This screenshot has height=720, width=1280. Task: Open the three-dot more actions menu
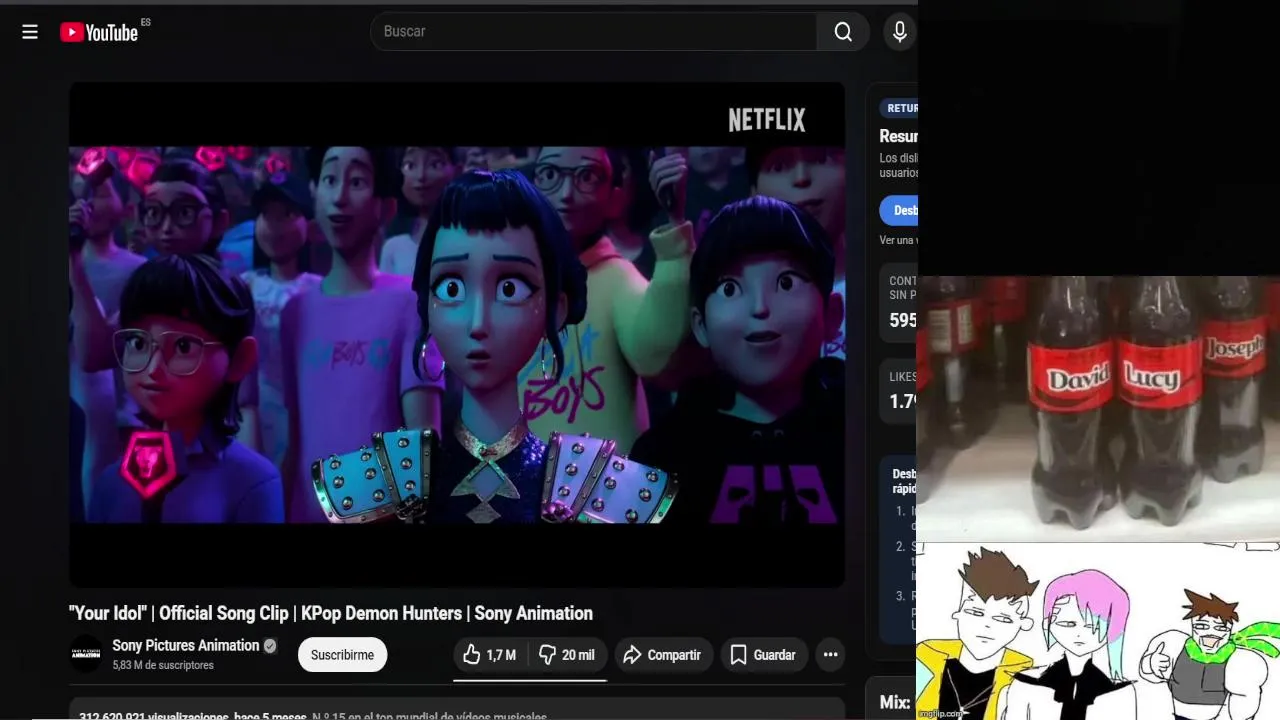(x=830, y=655)
